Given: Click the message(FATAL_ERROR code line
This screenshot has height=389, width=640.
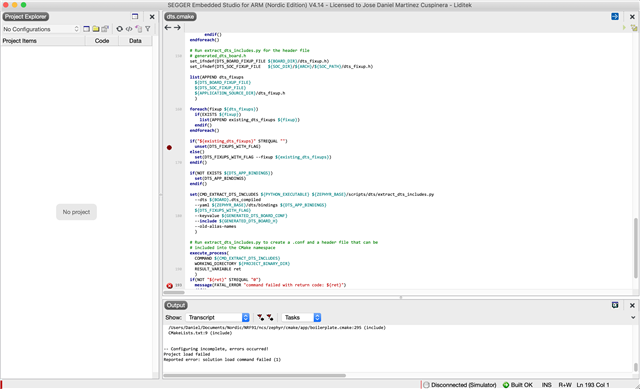Looking at the screenshot, I should [270, 285].
